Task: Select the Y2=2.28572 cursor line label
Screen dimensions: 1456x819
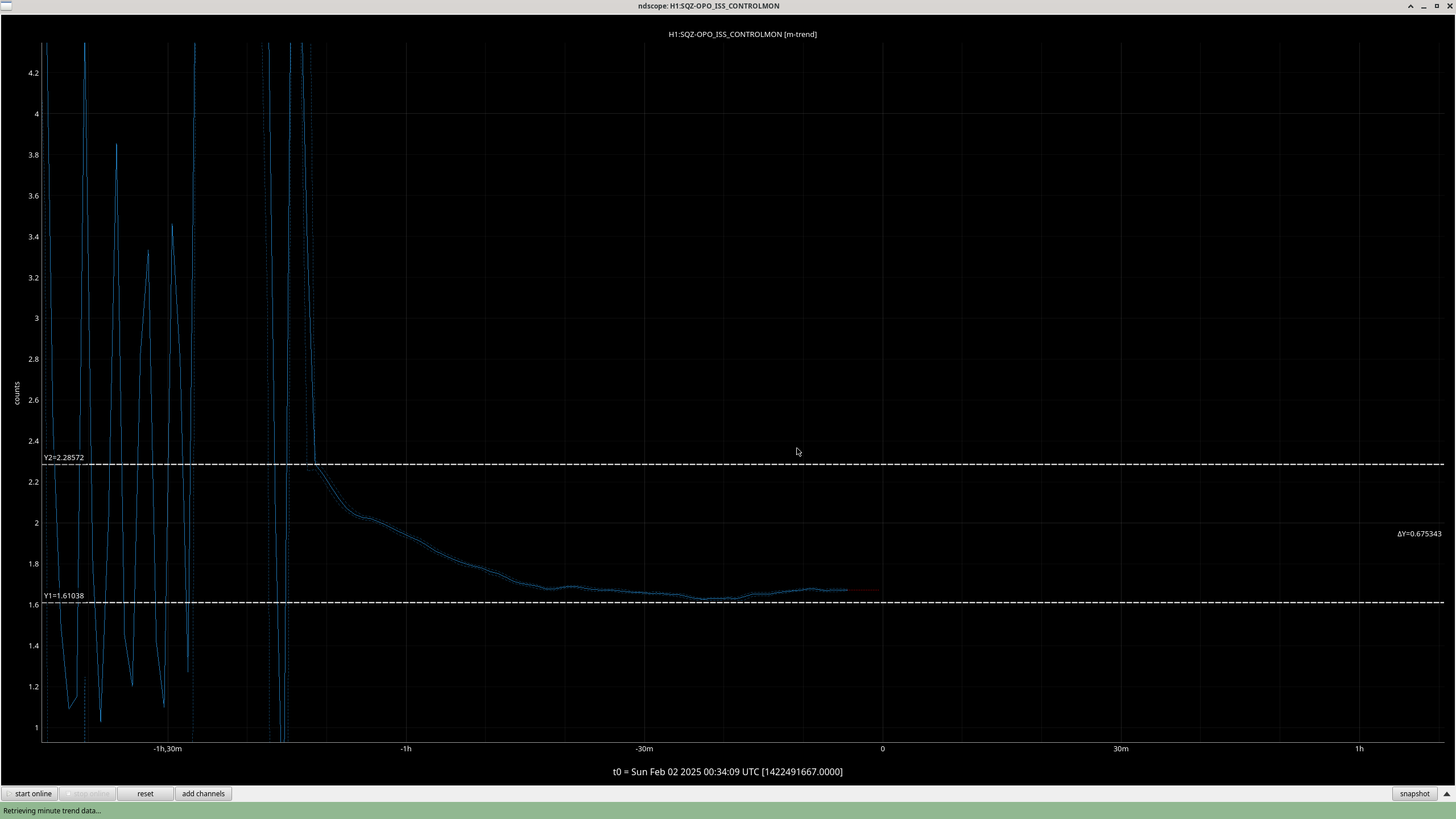Action: (x=64, y=457)
